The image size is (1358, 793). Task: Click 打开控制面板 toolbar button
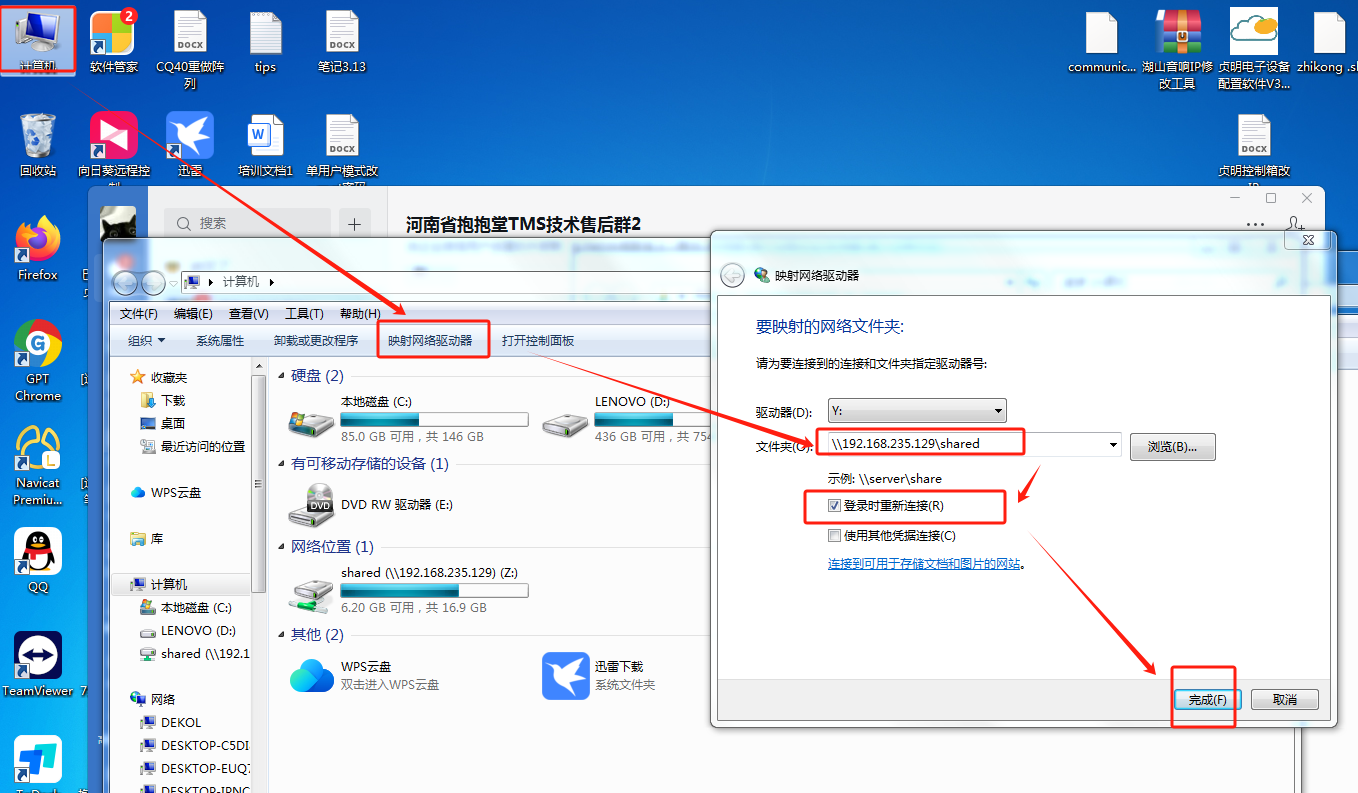[x=538, y=341]
